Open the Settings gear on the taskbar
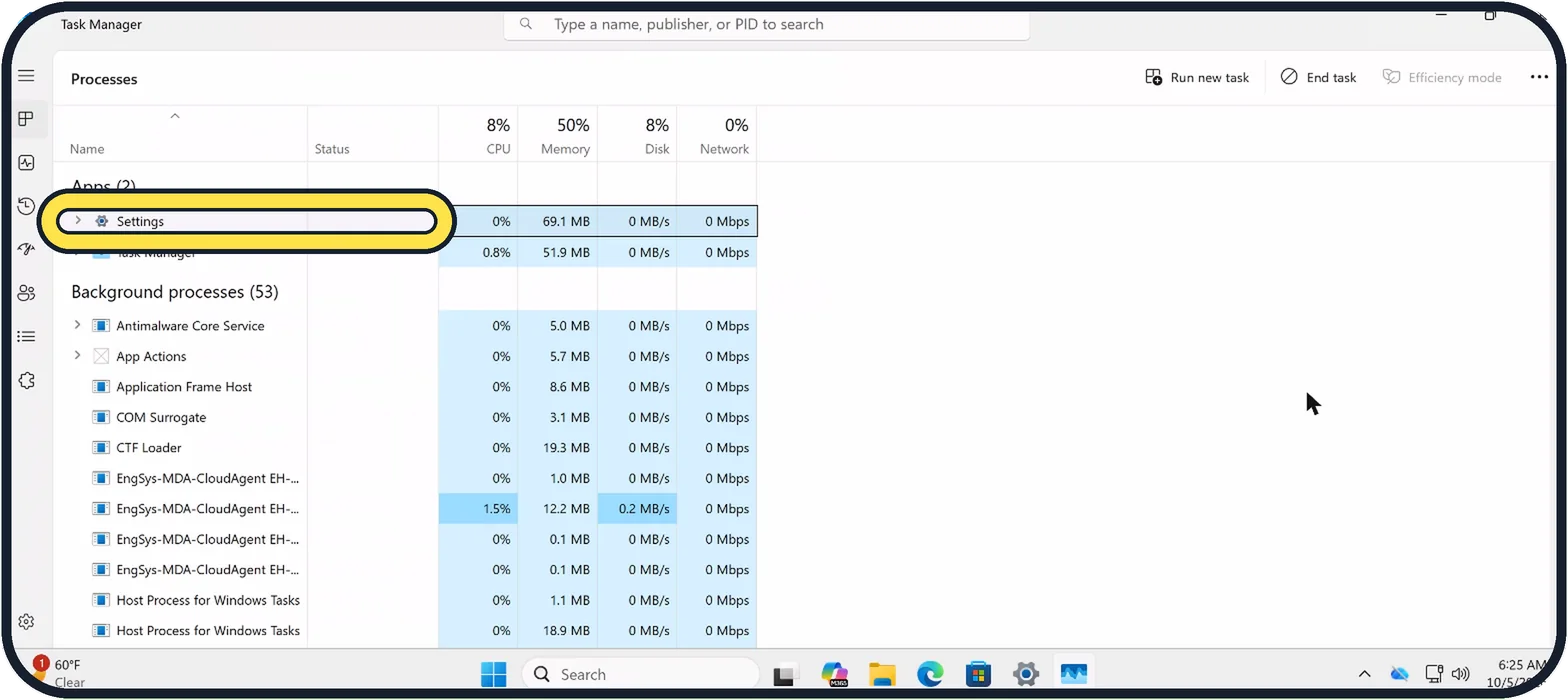This screenshot has width=1568, height=700. 1025,674
